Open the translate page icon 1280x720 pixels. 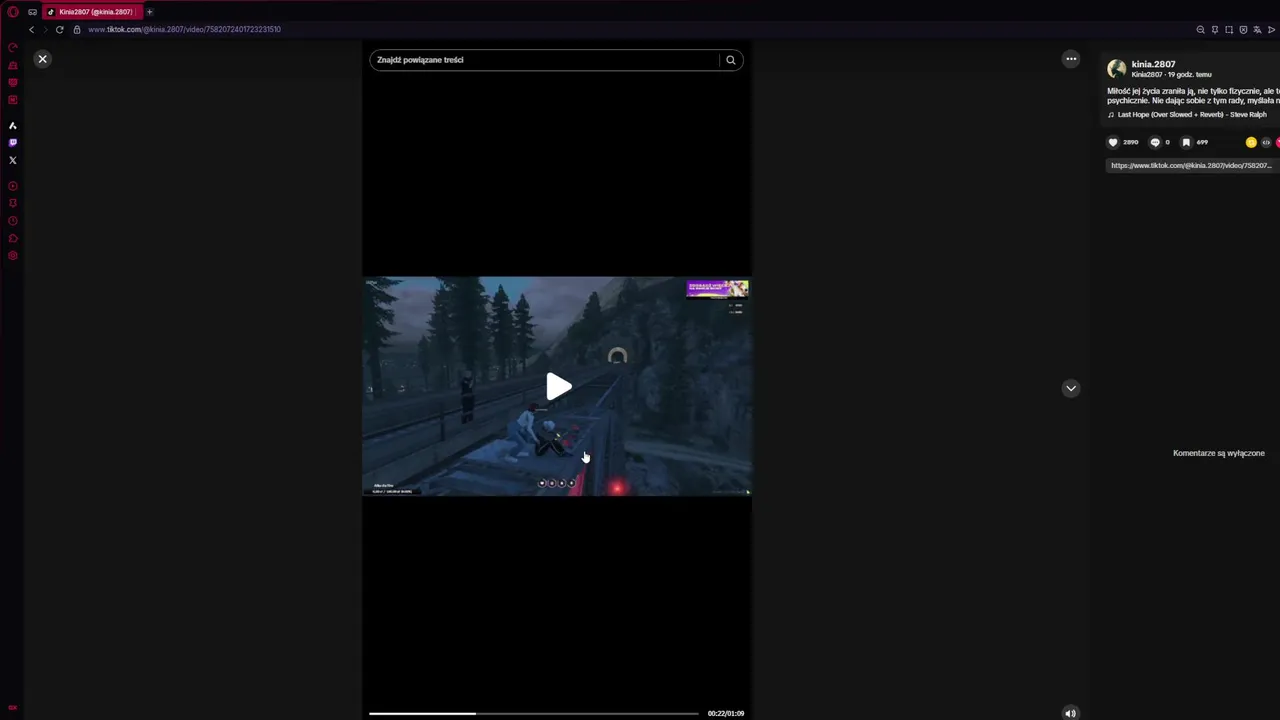tap(1257, 30)
